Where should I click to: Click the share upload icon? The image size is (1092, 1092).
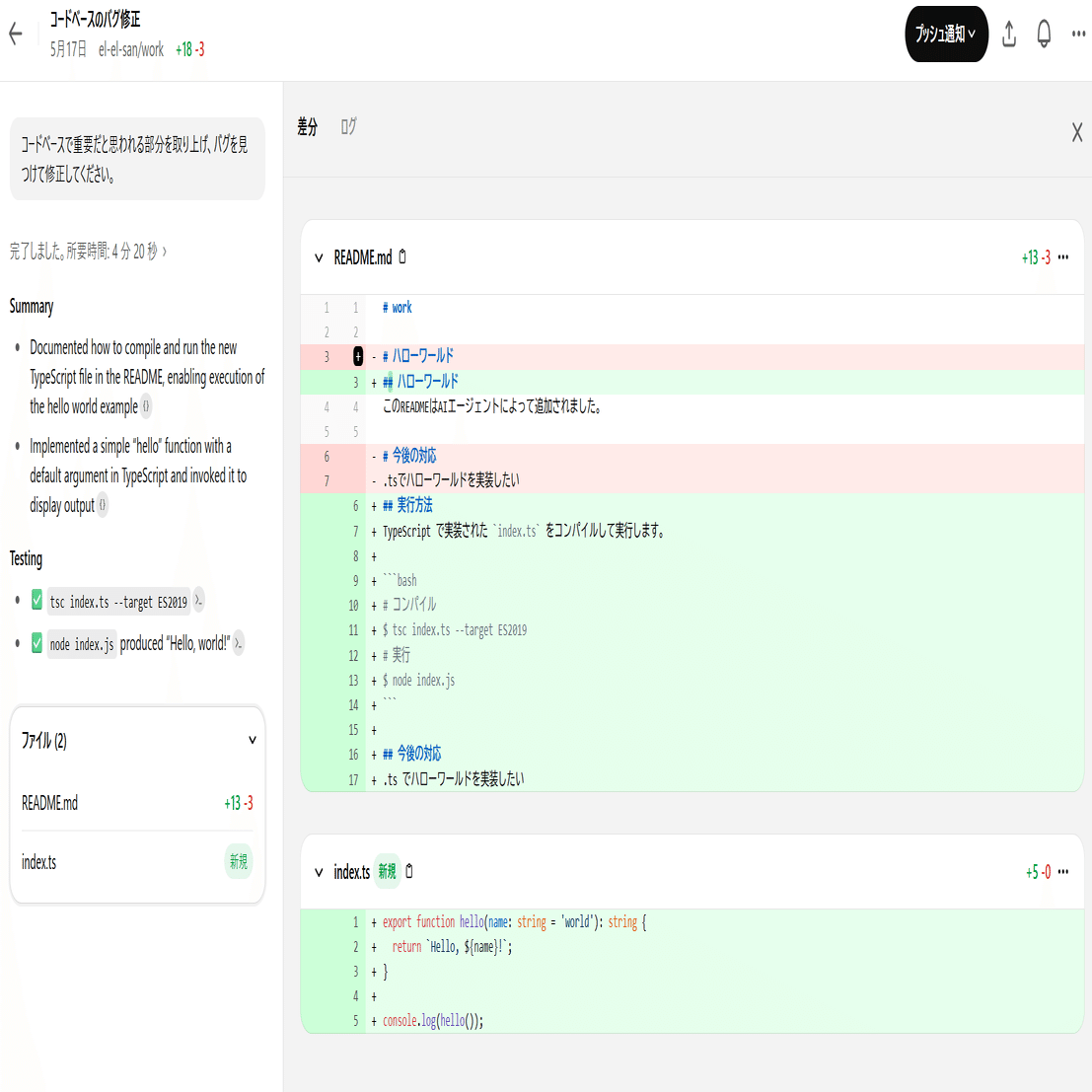tap(1009, 35)
